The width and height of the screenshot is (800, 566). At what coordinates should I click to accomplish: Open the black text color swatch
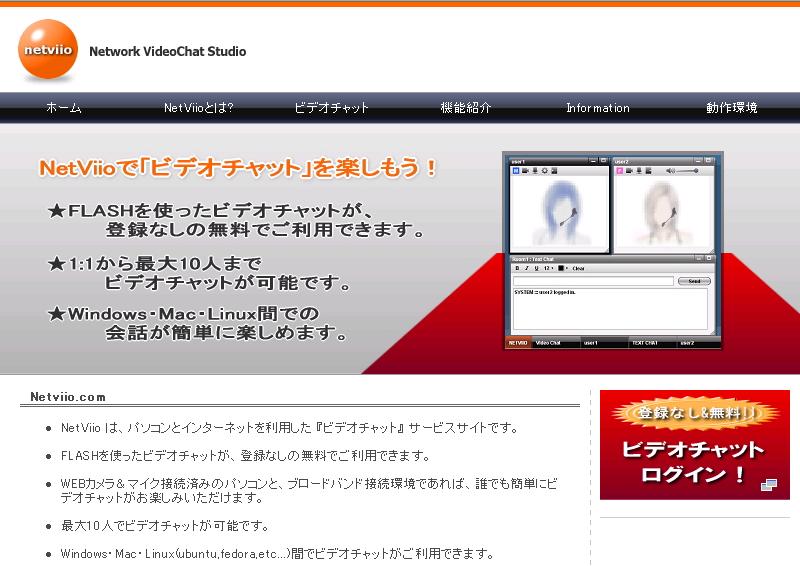(563, 268)
